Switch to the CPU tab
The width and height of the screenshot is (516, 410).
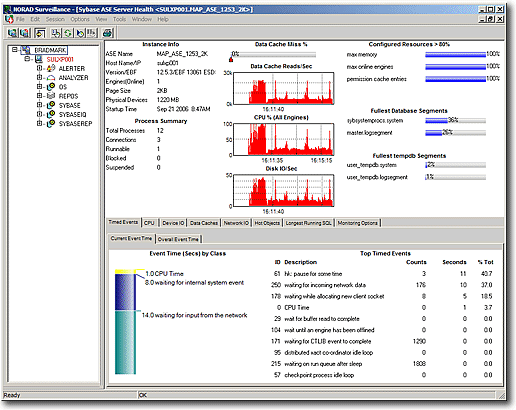[x=149, y=223]
